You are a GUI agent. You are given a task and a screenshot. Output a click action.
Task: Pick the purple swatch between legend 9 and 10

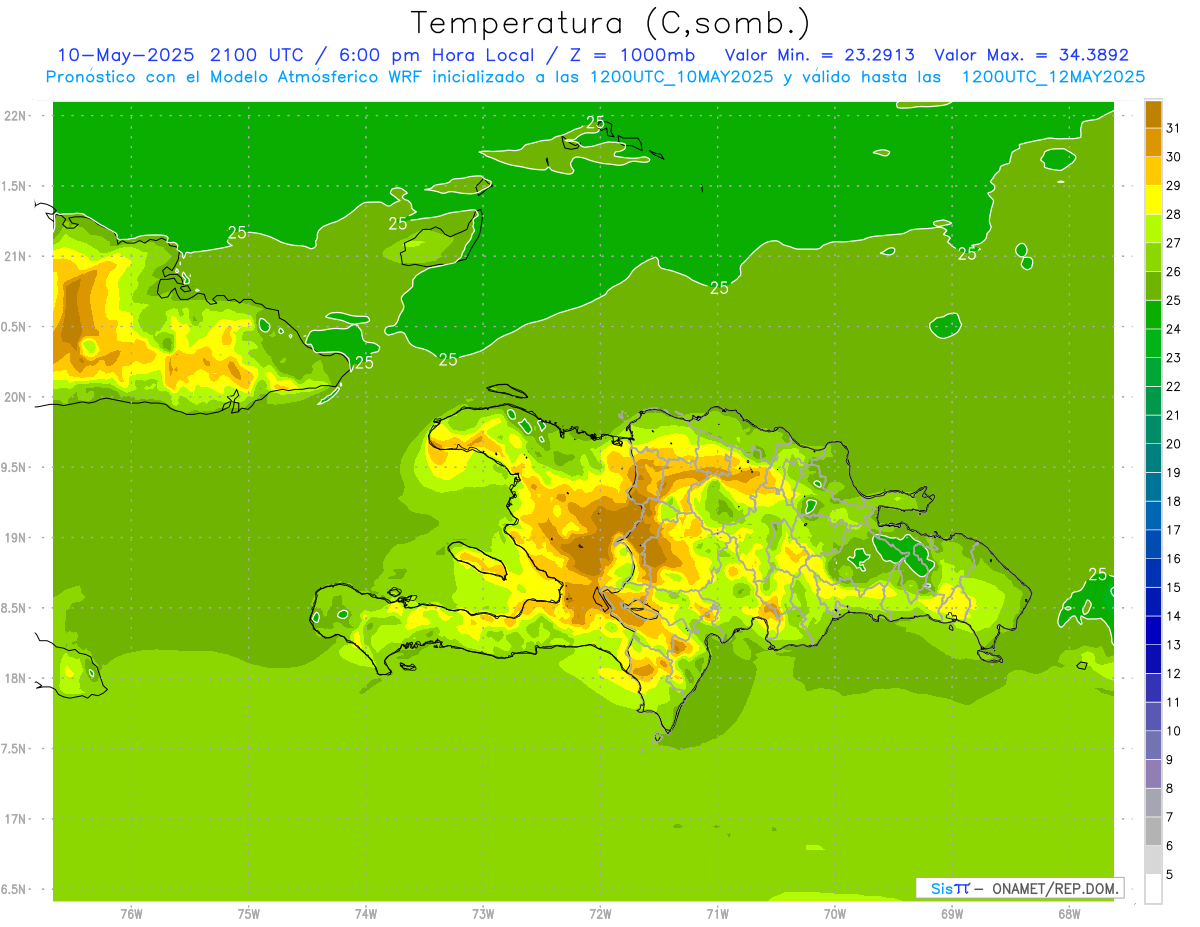coord(1153,745)
